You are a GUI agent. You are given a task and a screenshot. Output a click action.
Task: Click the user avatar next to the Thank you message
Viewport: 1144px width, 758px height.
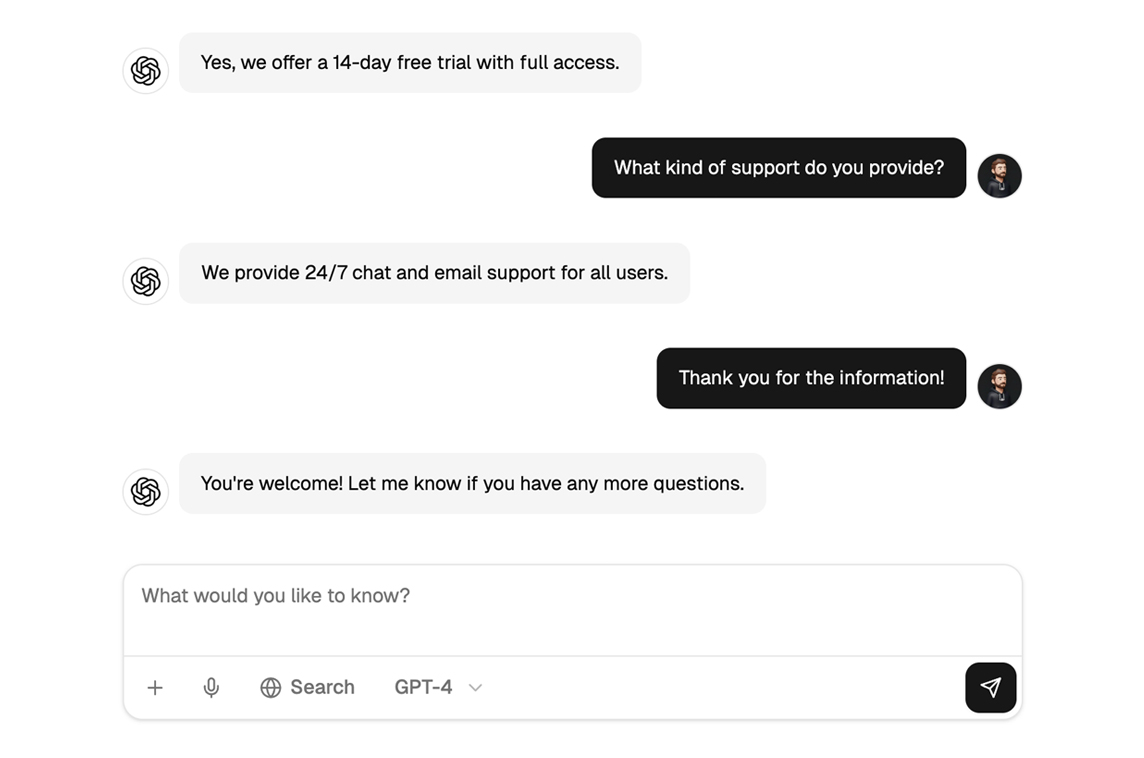click(999, 386)
